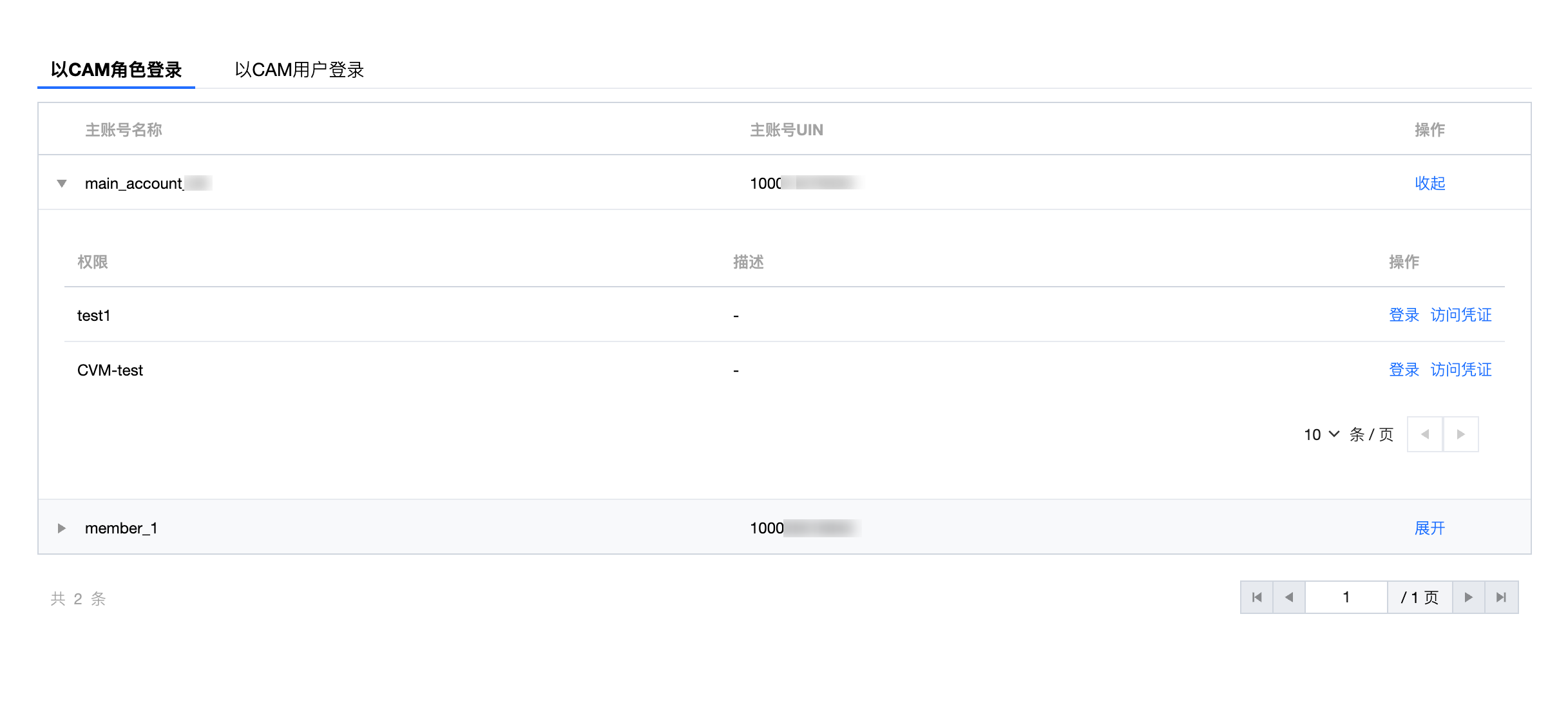Click 登录 for test1 role

point(1404,315)
